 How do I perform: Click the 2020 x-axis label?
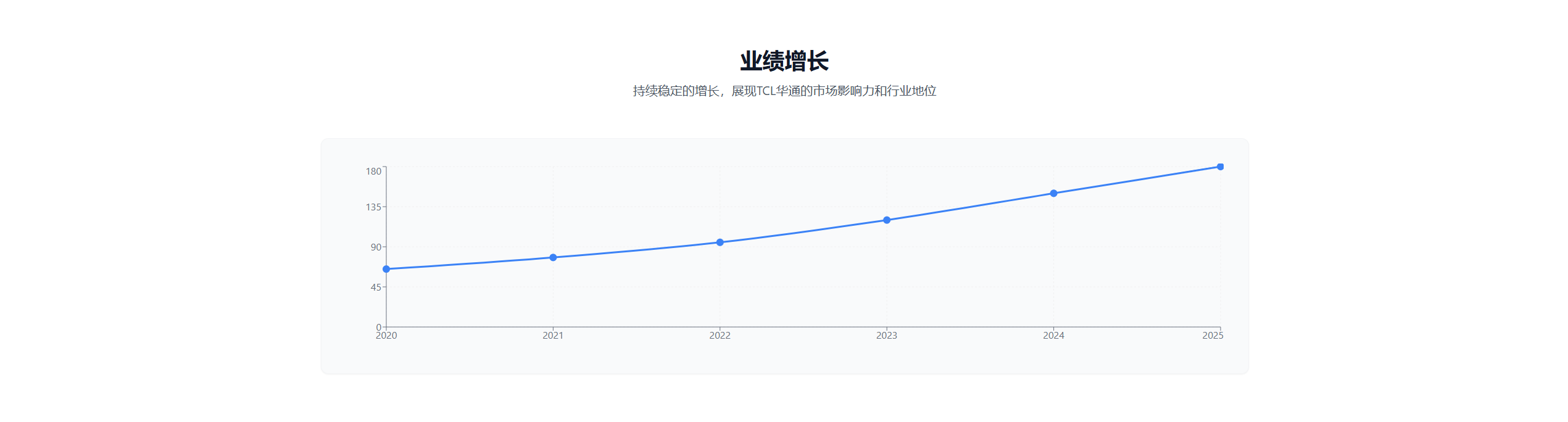pyautogui.click(x=386, y=336)
